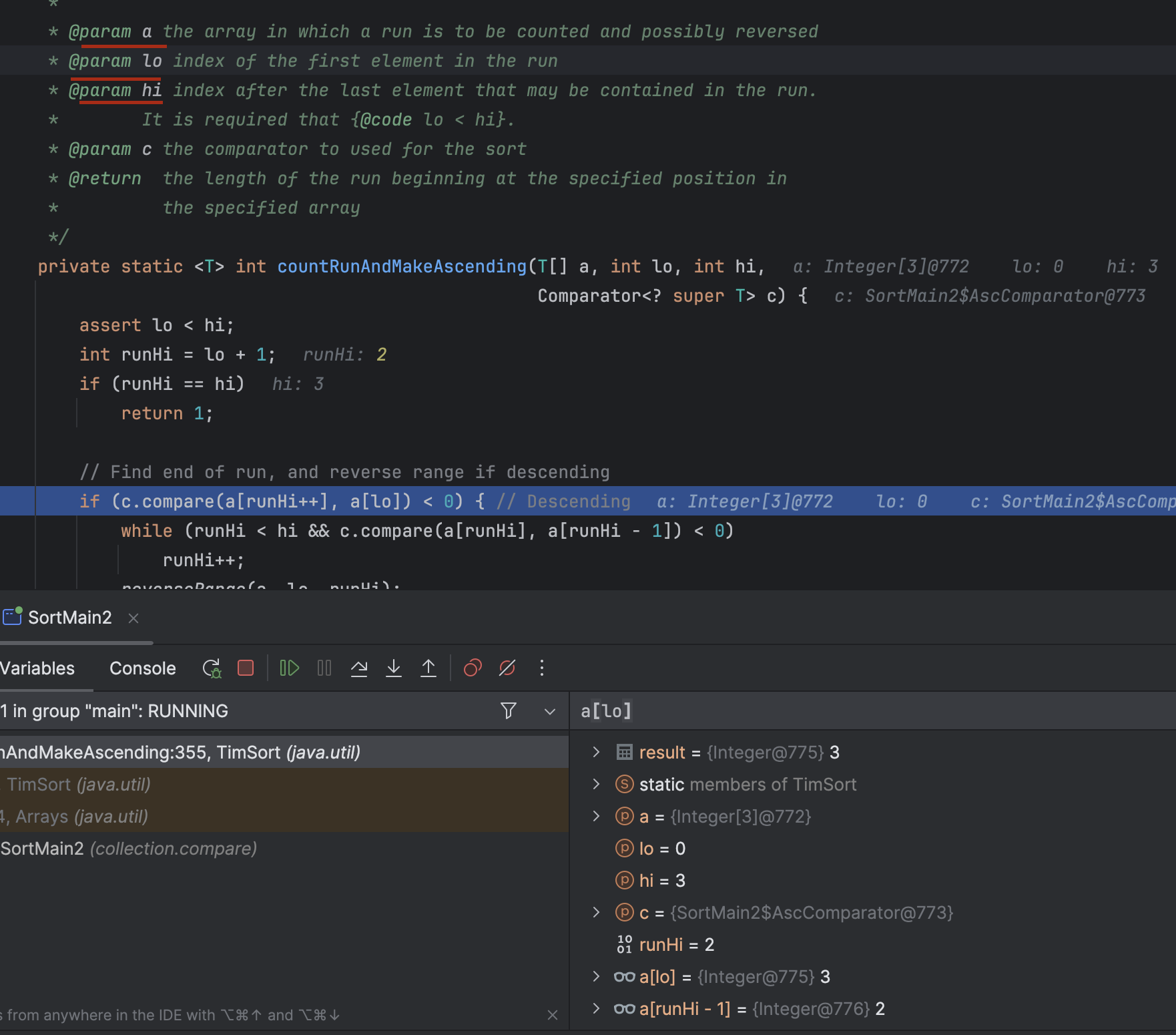
Task: Select the lo = 0 variable row
Action: tap(873, 849)
